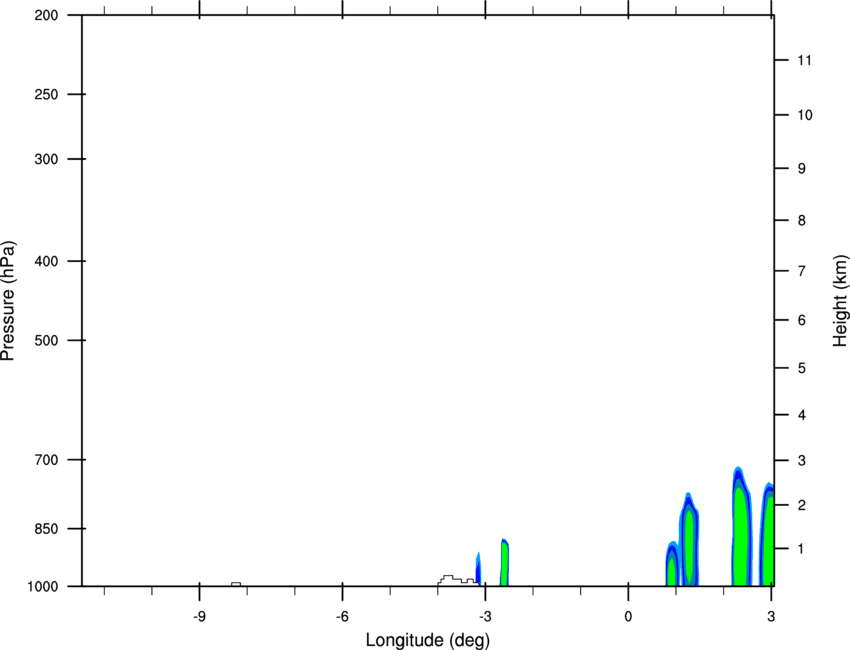Screen dimensions: 850x650
Task: Click the 0 longitude tick label
Action: click(628, 616)
